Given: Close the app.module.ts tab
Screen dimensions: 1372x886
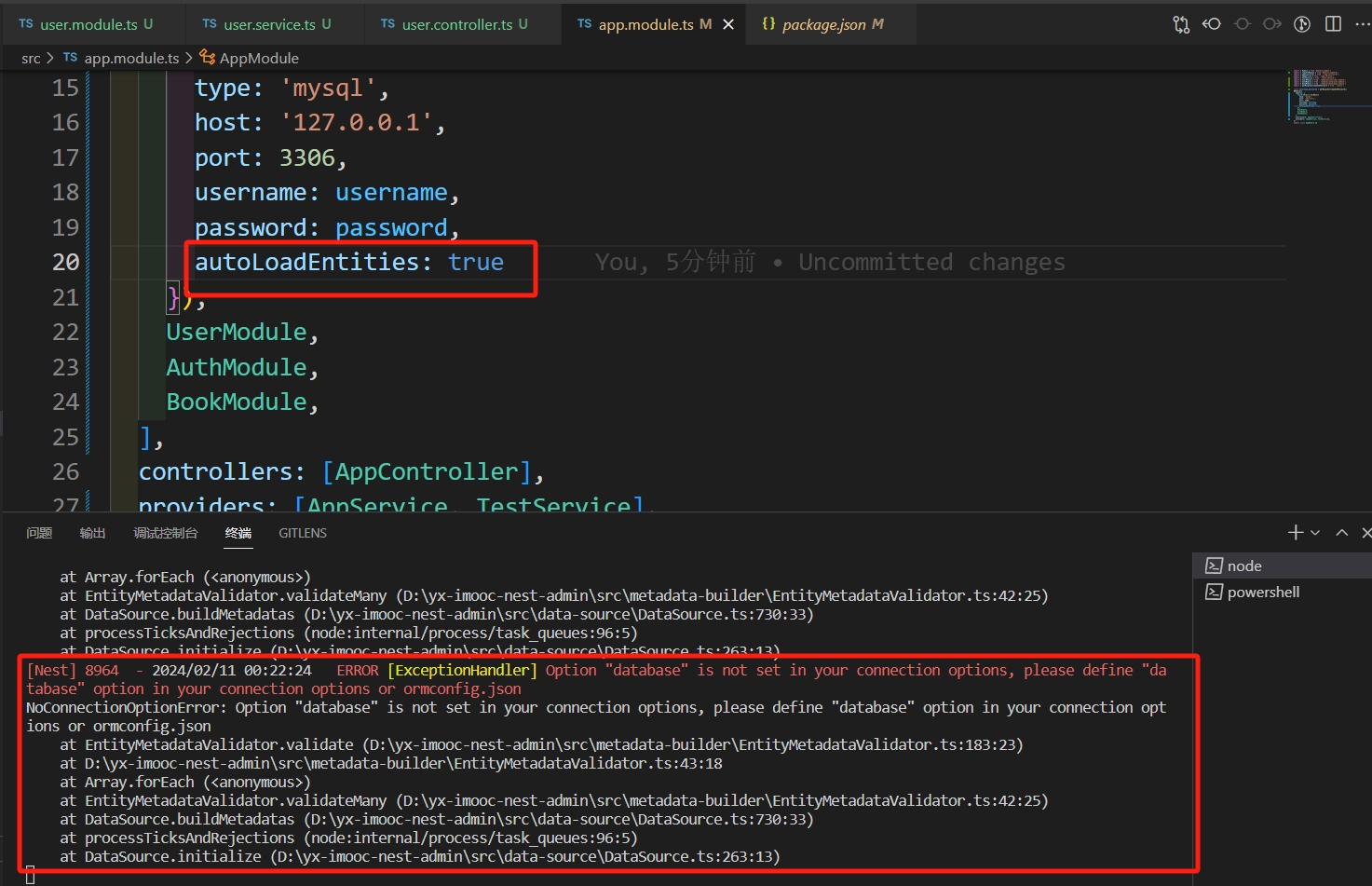Looking at the screenshot, I should point(728,24).
